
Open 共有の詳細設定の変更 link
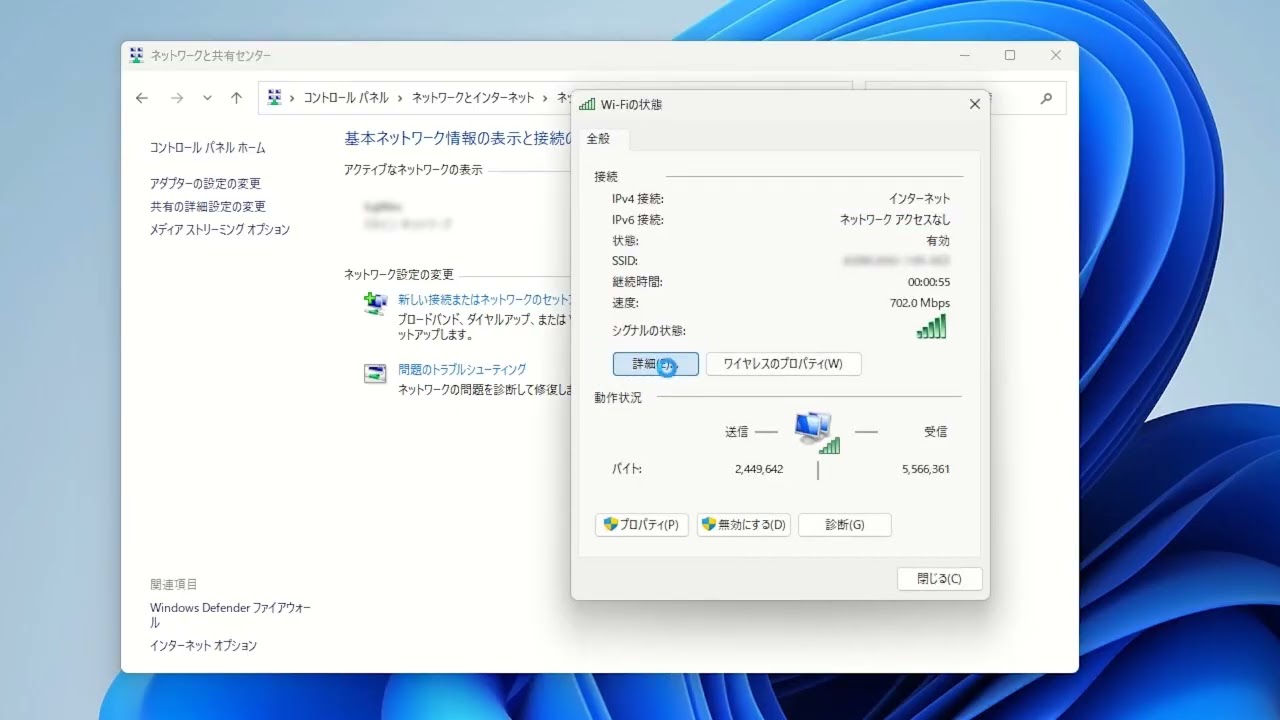click(x=208, y=207)
